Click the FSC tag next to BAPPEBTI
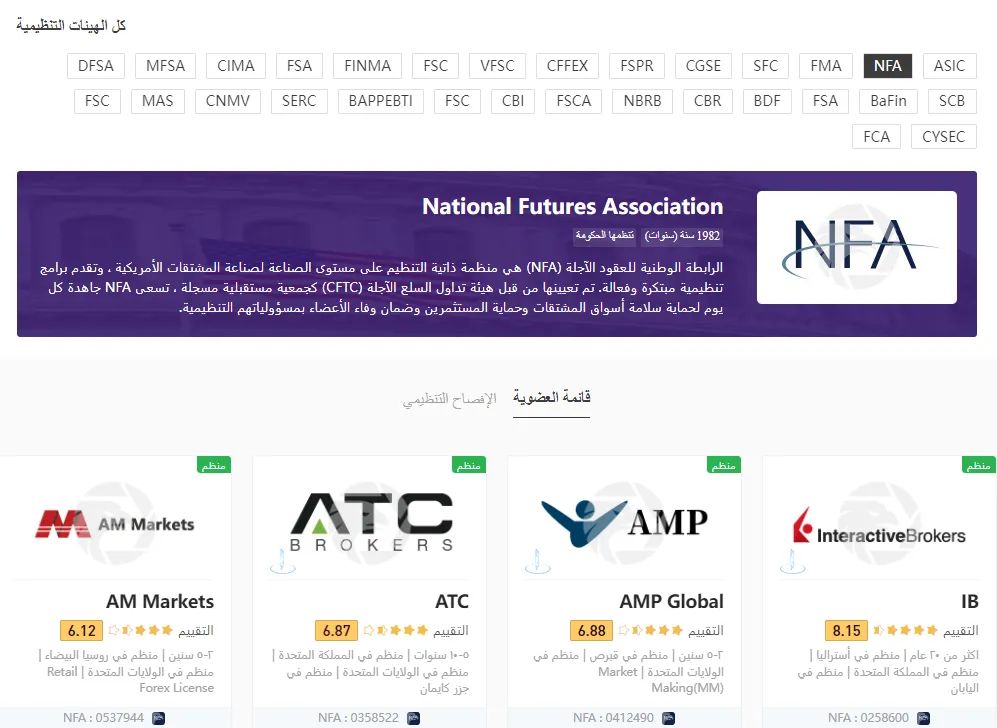The height and width of the screenshot is (728, 997). pyautogui.click(x=457, y=101)
